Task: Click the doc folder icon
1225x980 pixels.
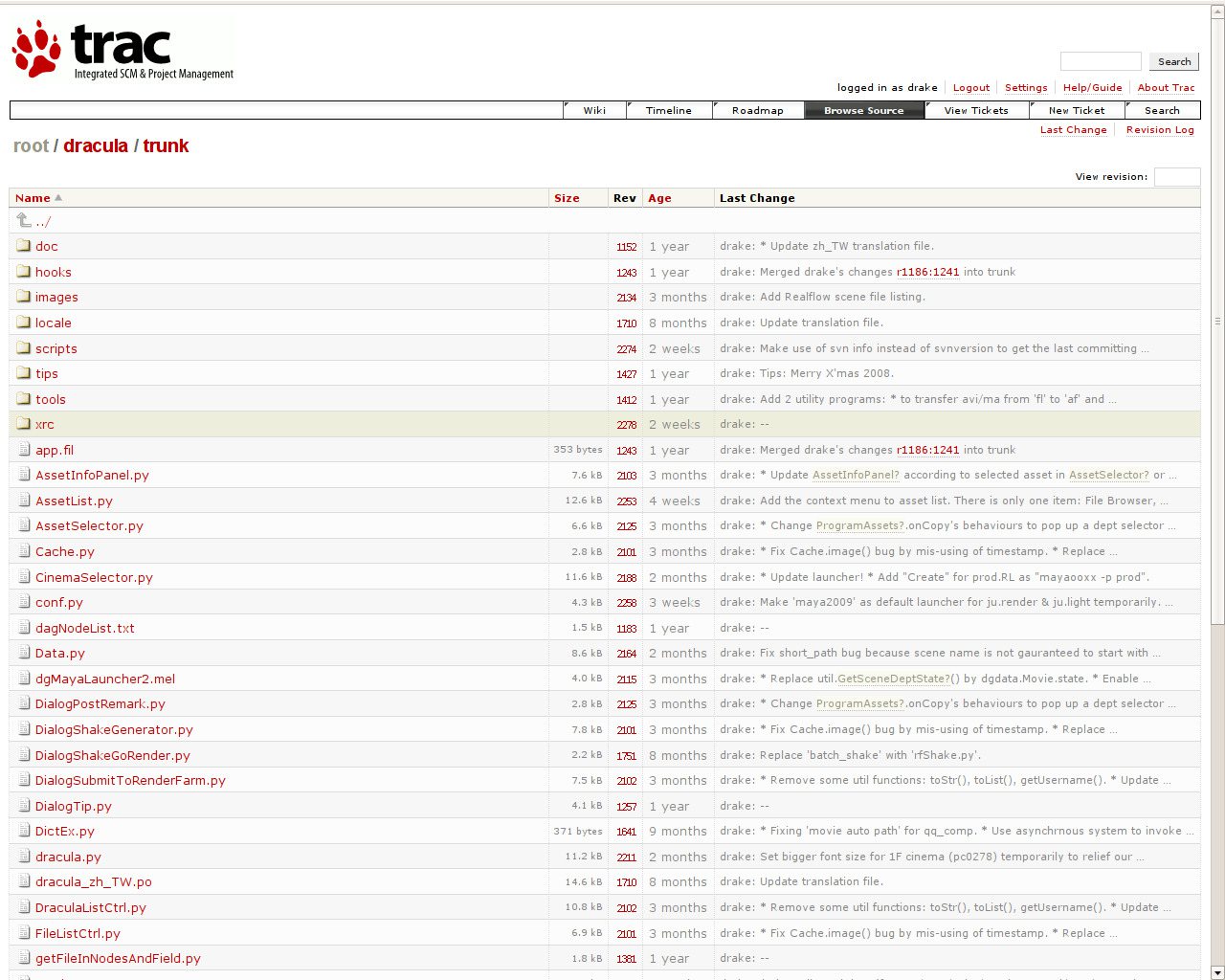Action: coord(24,246)
